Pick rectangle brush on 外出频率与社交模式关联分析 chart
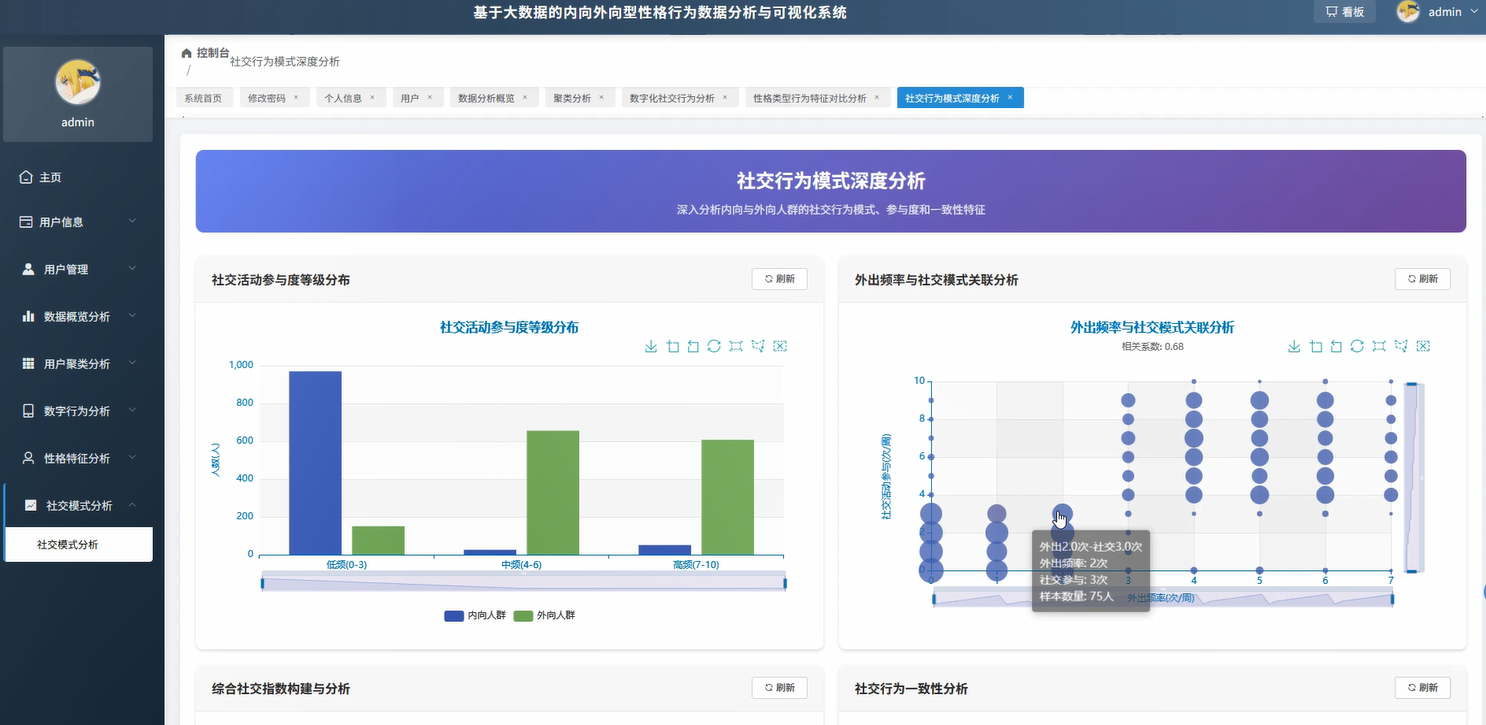This screenshot has height=725, width=1486. click(x=1379, y=346)
